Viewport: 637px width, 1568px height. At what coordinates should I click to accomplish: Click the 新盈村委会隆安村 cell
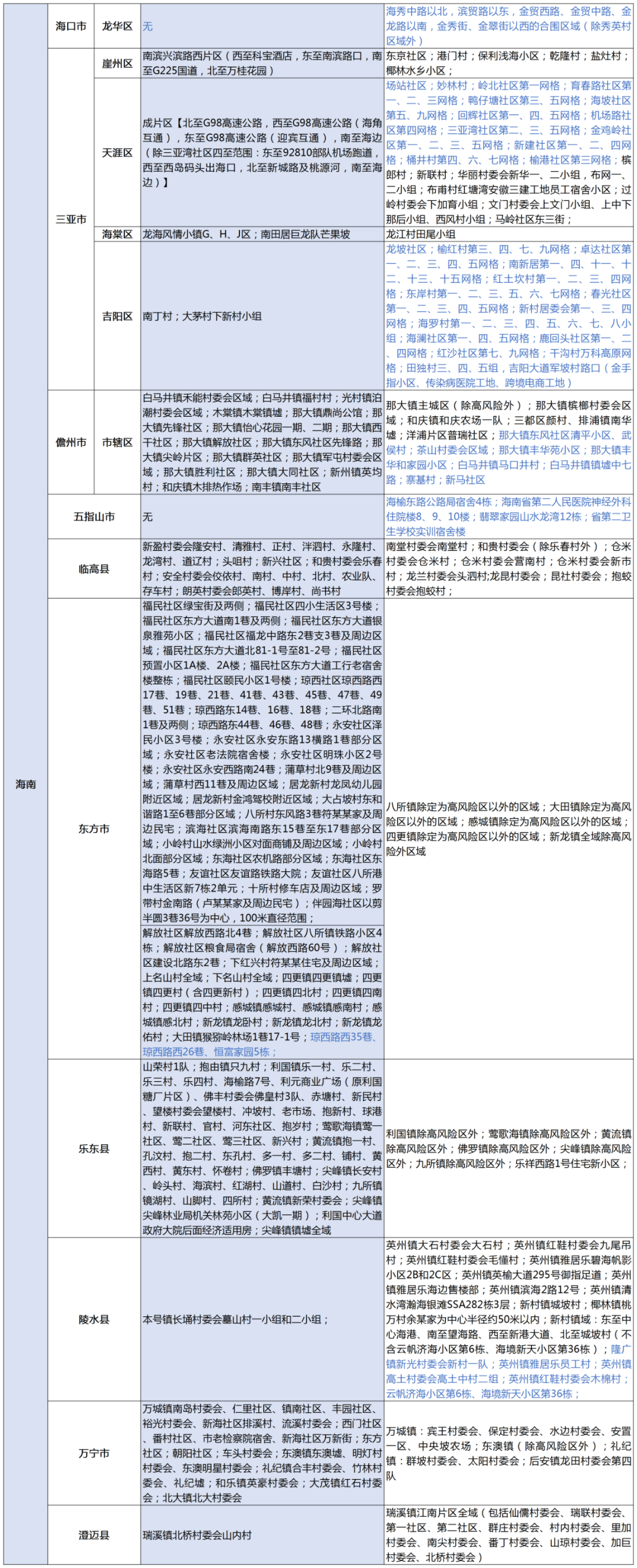(x=262, y=568)
